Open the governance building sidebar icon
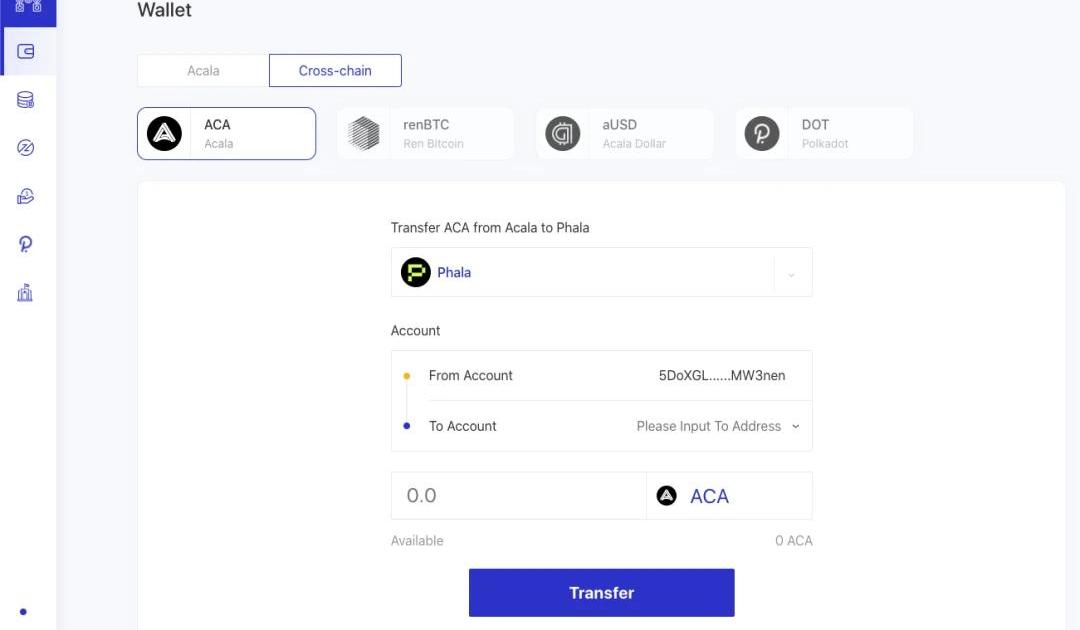 pyautogui.click(x=25, y=293)
